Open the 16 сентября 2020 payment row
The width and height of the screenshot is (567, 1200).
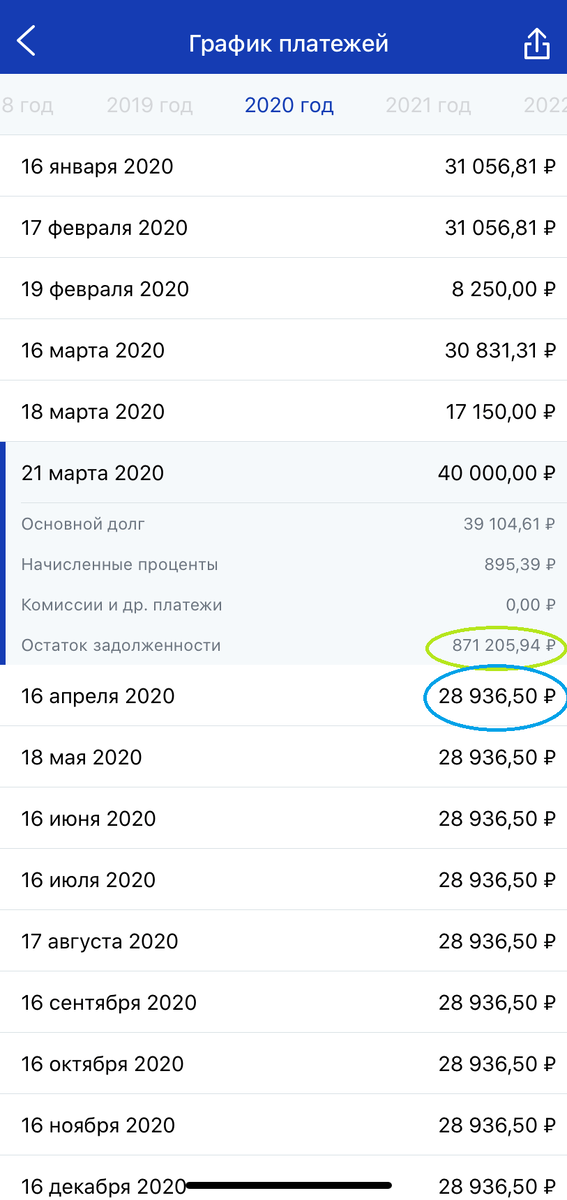[283, 1002]
